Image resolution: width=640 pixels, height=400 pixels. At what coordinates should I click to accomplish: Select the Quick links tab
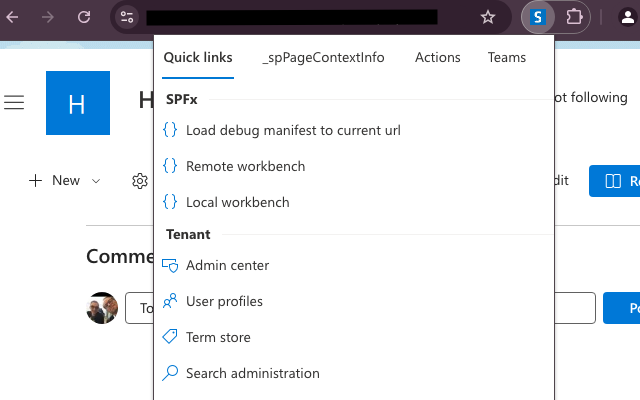point(198,58)
